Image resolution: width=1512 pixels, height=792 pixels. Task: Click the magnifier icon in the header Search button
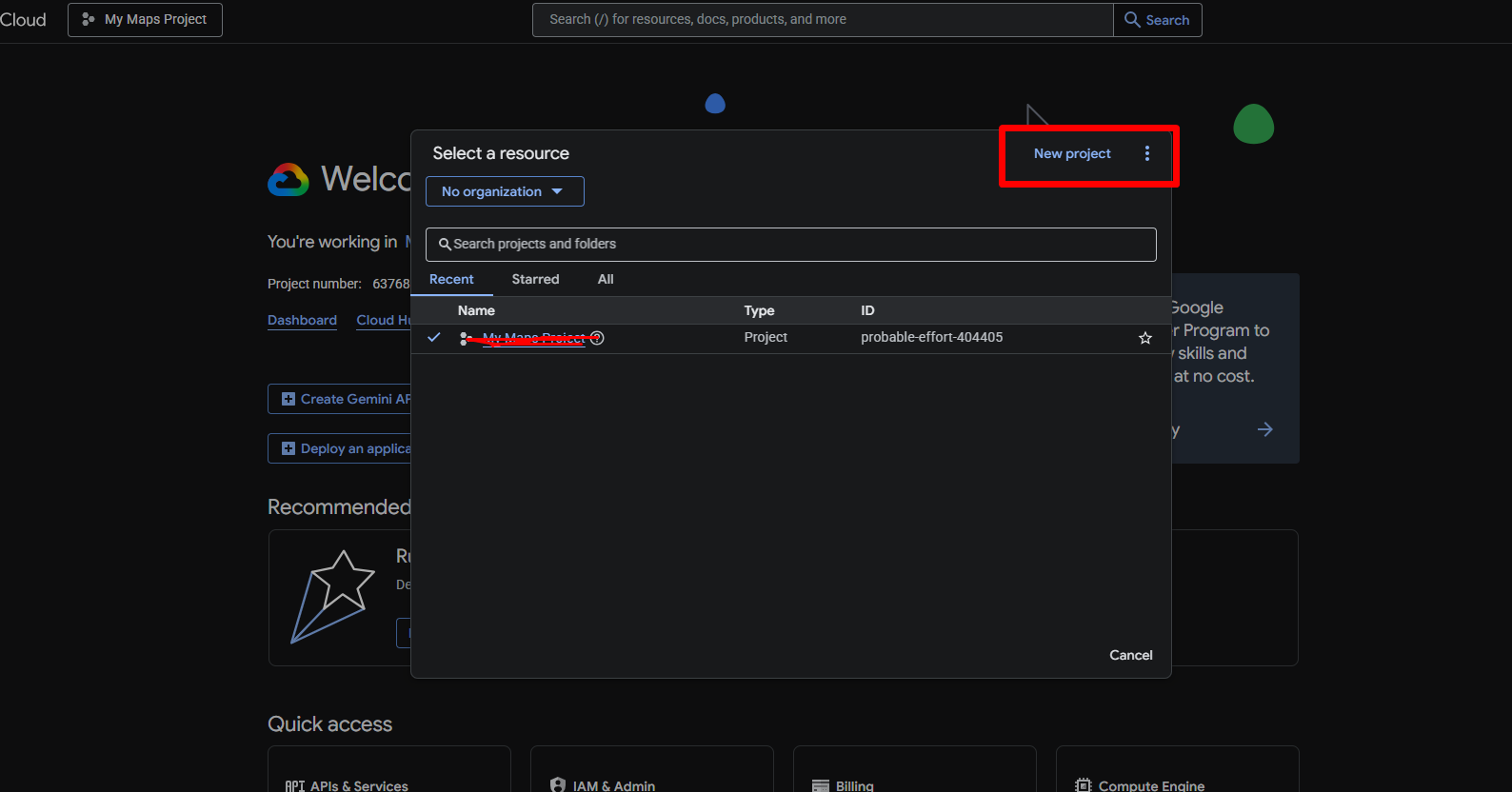point(1132,19)
